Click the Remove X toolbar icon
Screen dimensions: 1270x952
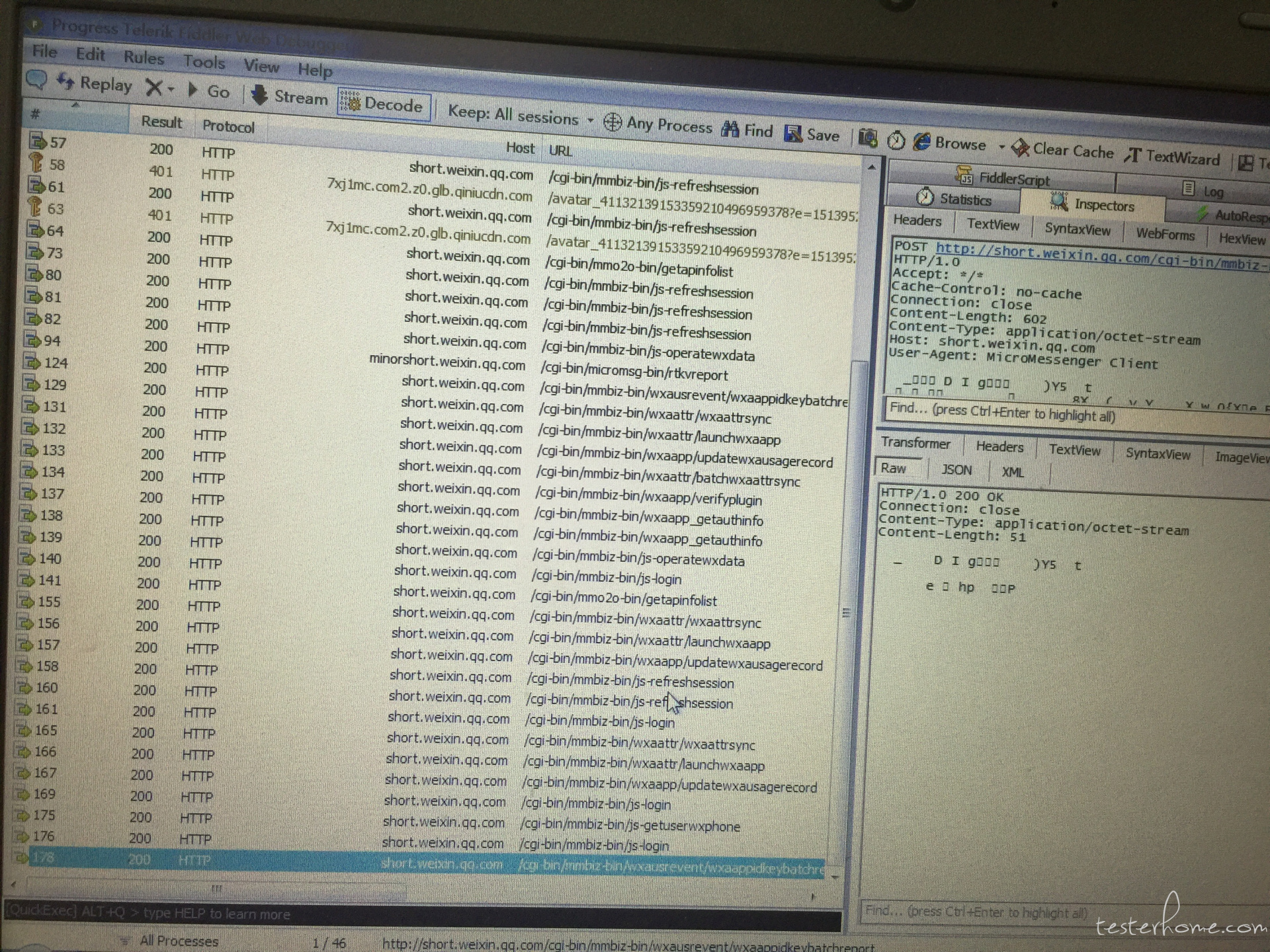click(153, 87)
